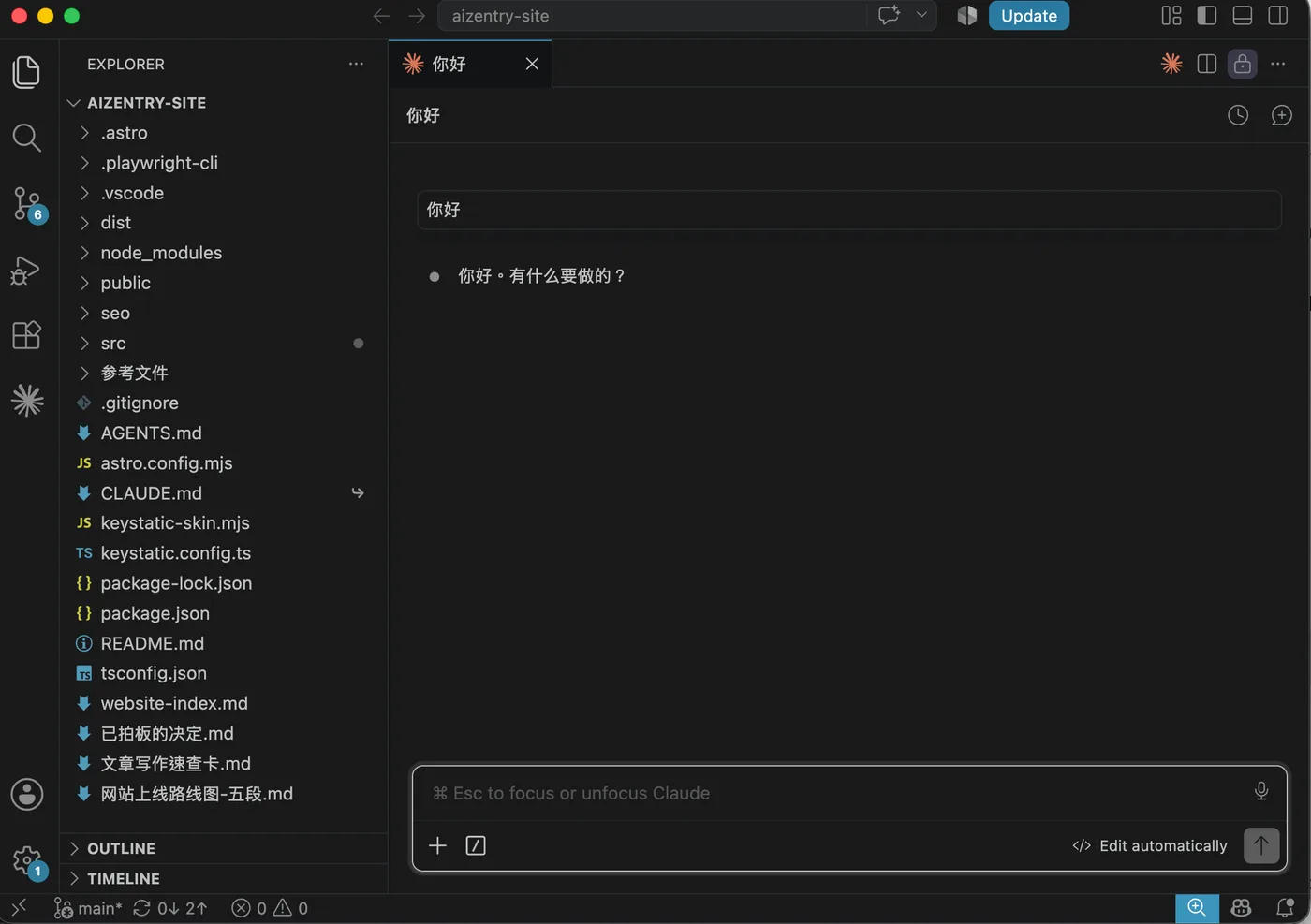Expand the .astro folder
The width and height of the screenshot is (1311, 924).
point(225,133)
